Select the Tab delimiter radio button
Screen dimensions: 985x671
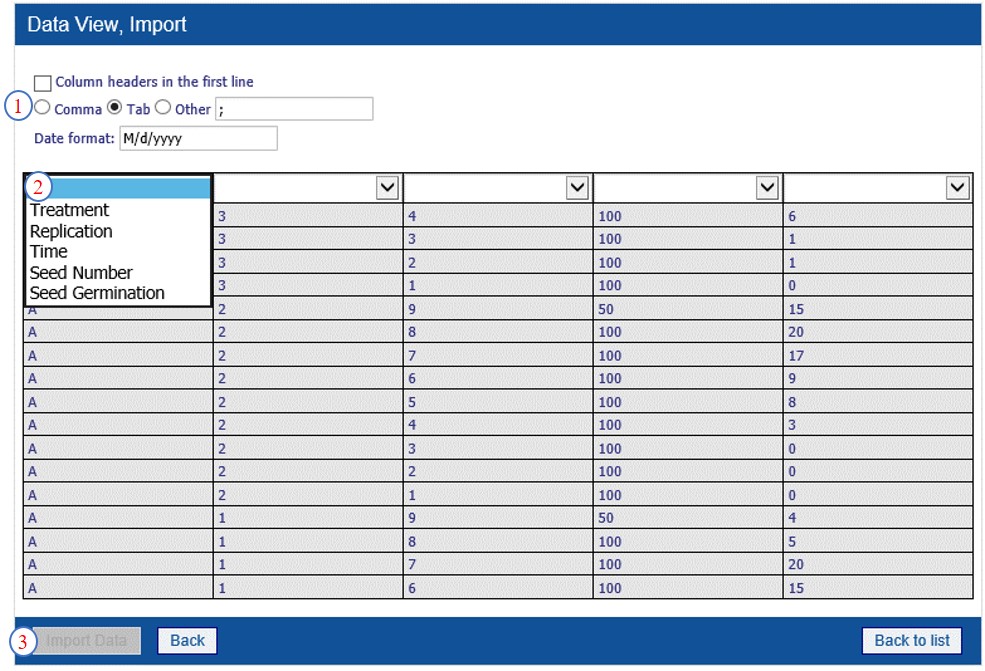tap(115, 108)
